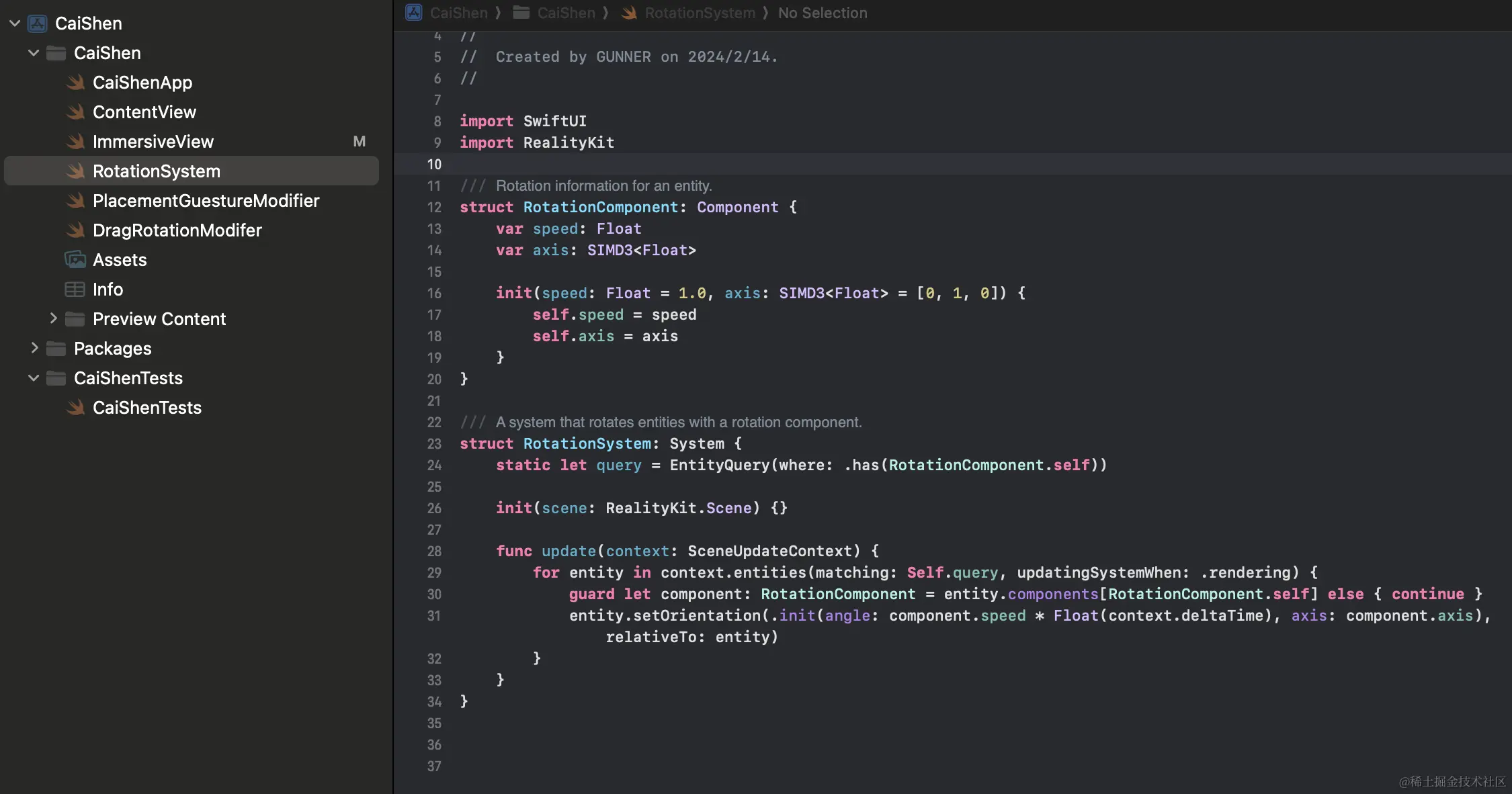Click the CaiShen project blueprint icon in sidebar
Image resolution: width=1512 pixels, height=794 pixels.
[x=38, y=24]
